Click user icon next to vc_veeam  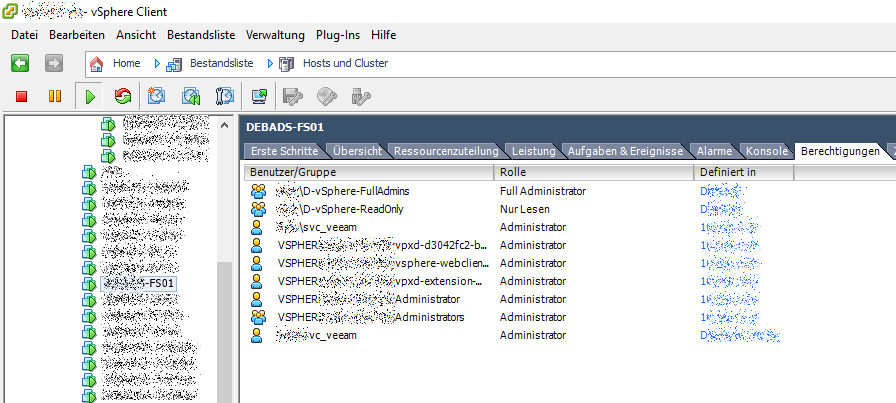[257, 336]
